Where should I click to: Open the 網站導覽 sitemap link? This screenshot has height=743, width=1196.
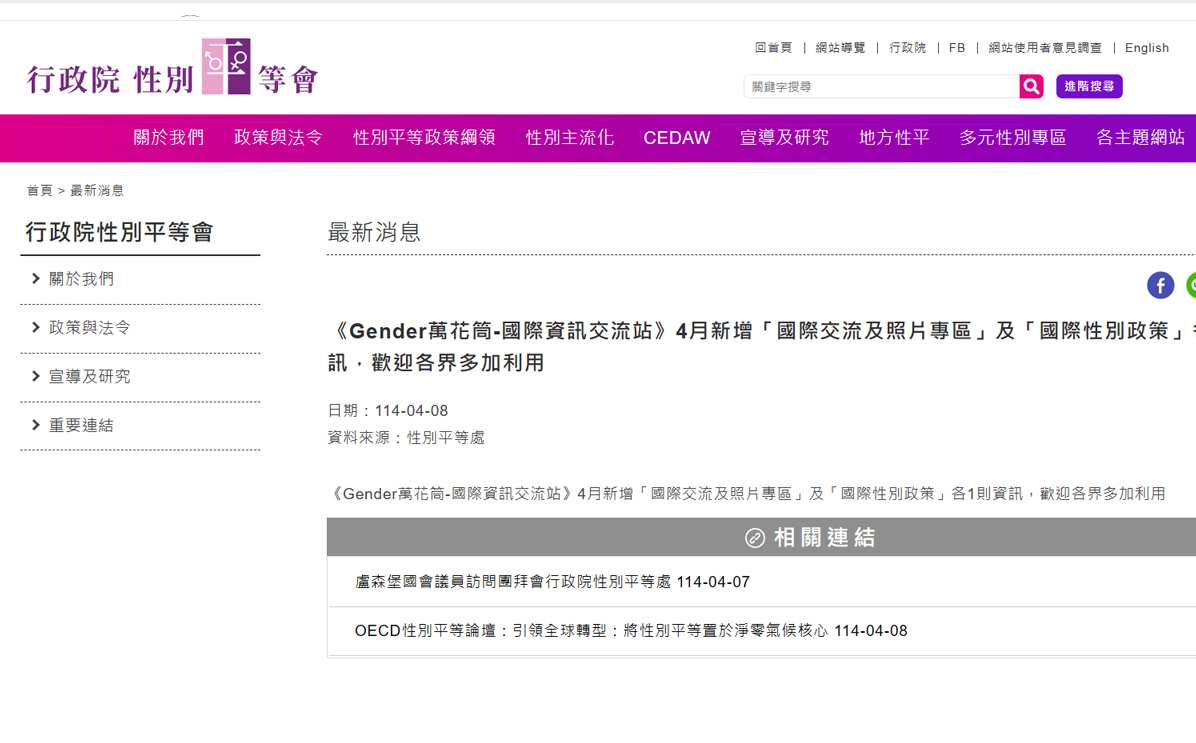tap(840, 48)
